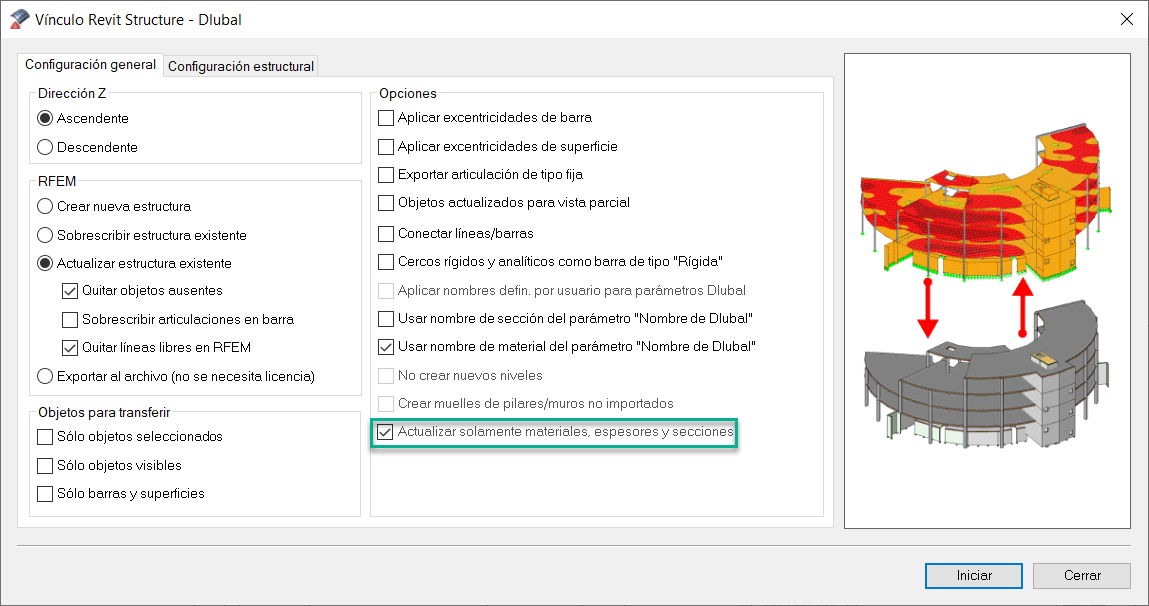Enable Sólo objetos visibles checkbox
The width and height of the screenshot is (1149, 606).
pyautogui.click(x=45, y=465)
